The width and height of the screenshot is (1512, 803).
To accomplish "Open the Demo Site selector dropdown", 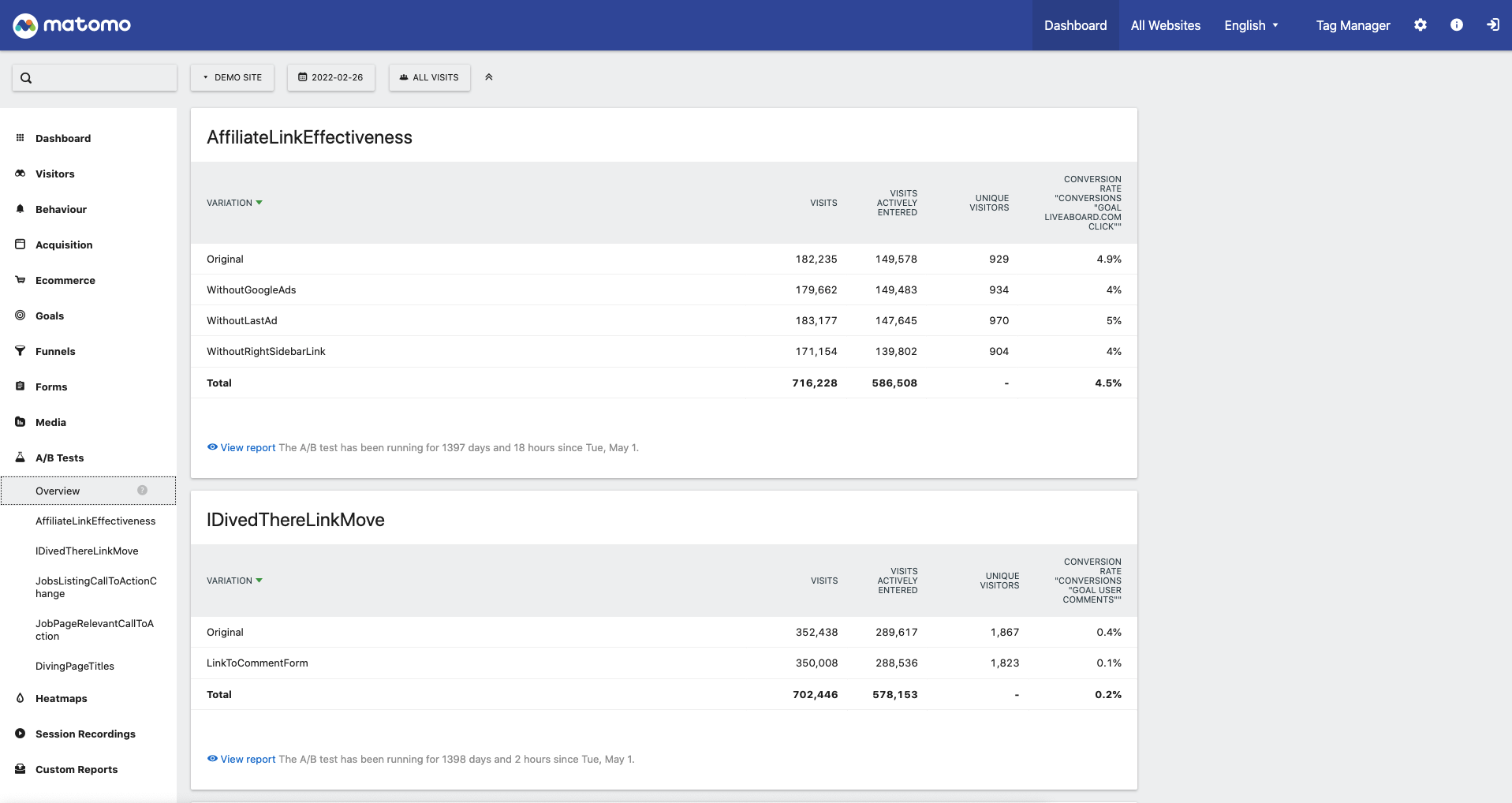I will click(x=232, y=77).
